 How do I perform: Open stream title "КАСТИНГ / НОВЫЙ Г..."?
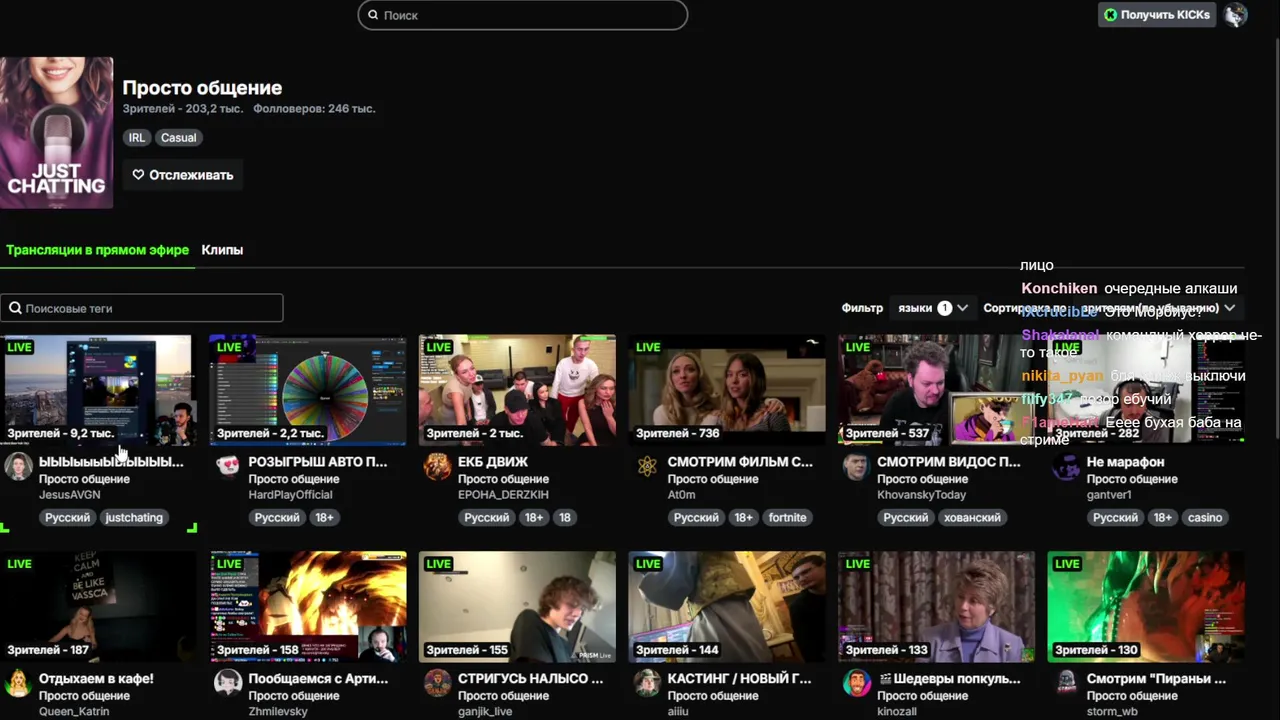(x=739, y=679)
